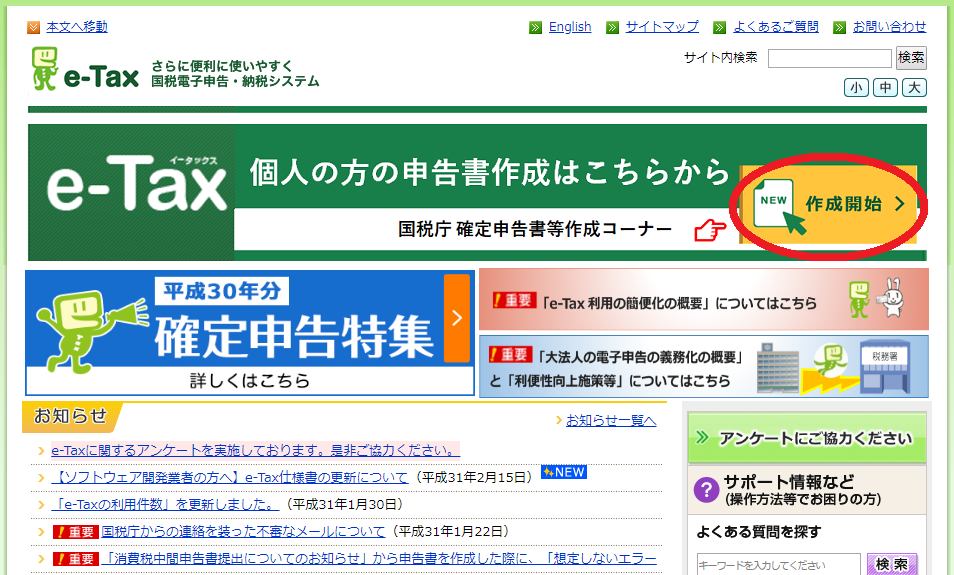Click よくある質問を探す label
The image size is (954, 575).
[758, 532]
